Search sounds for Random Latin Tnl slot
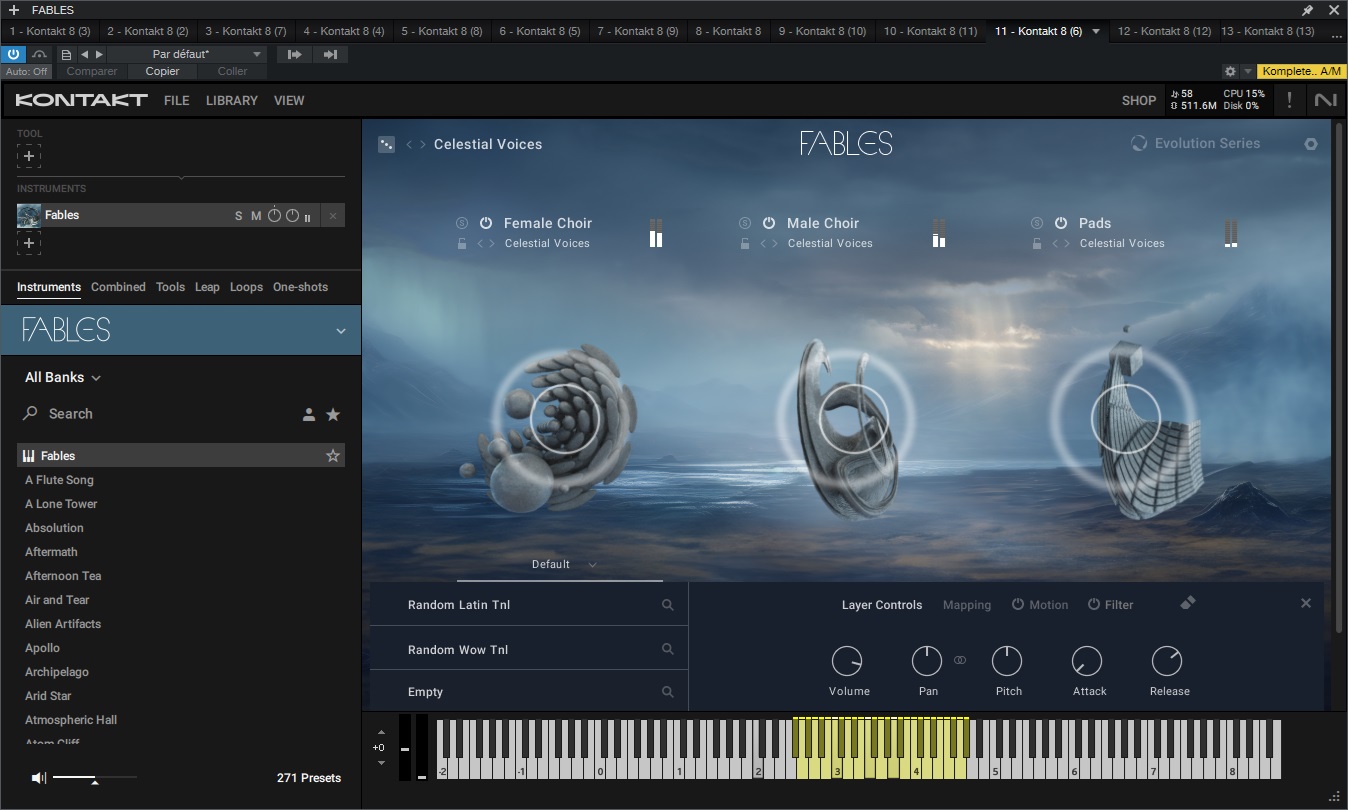Image resolution: width=1348 pixels, height=810 pixels. click(x=667, y=605)
